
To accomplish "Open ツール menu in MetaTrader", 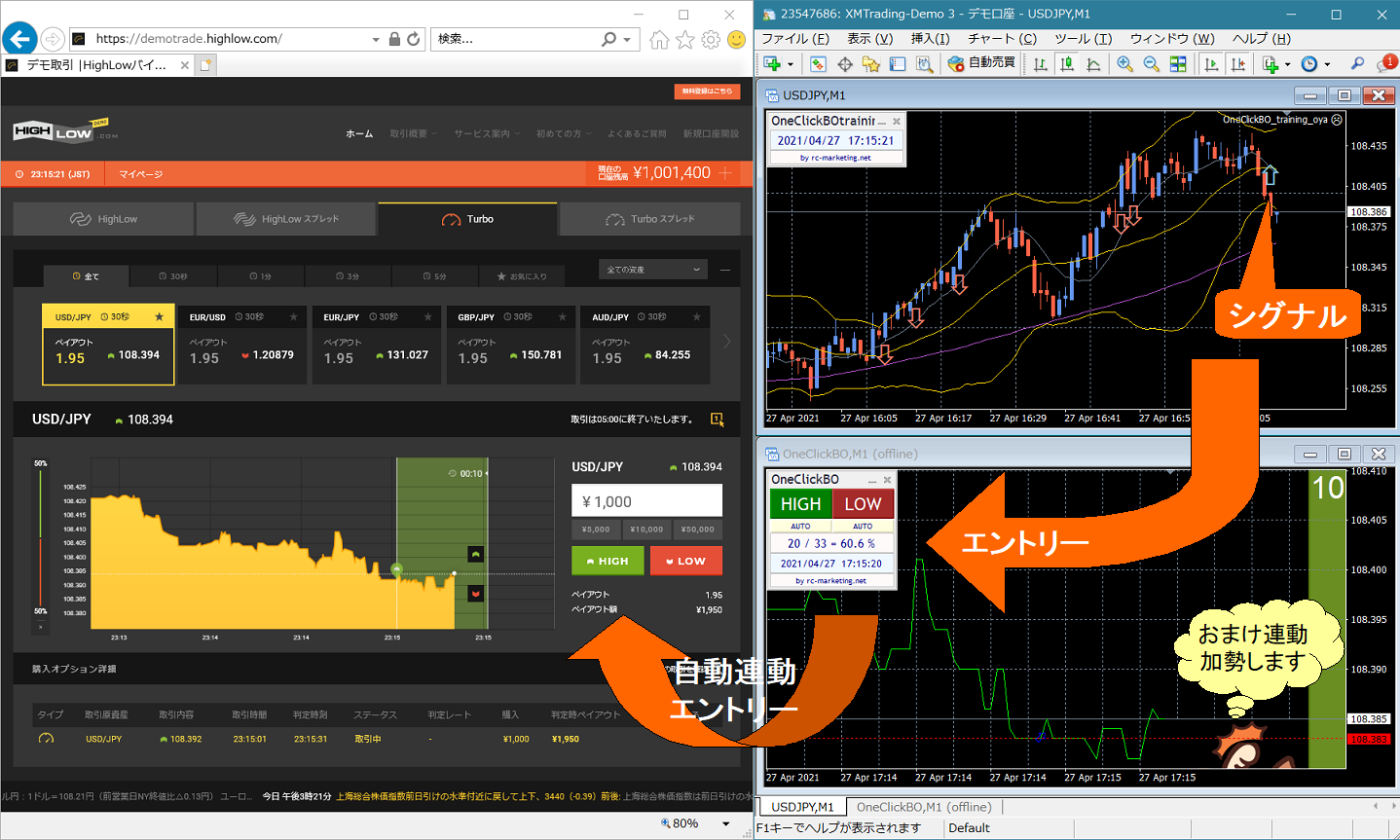I will [1083, 39].
